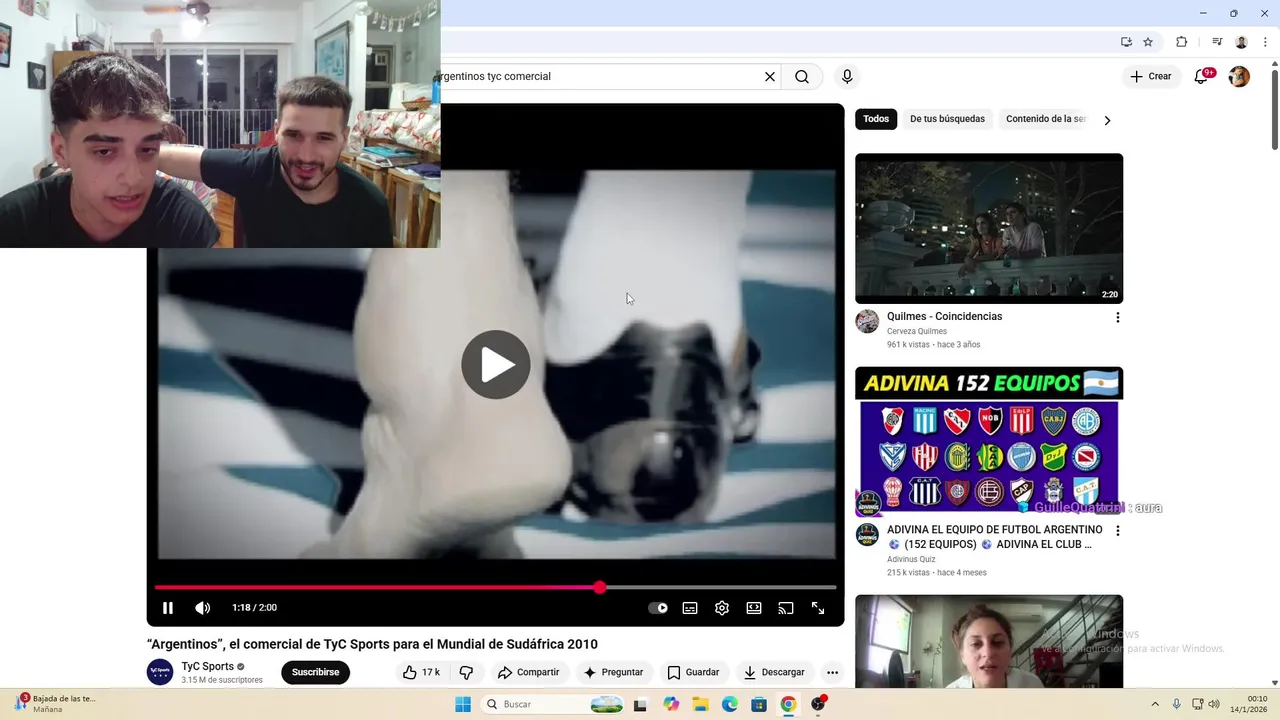Launch Copilot from the taskbar

pos(671,704)
